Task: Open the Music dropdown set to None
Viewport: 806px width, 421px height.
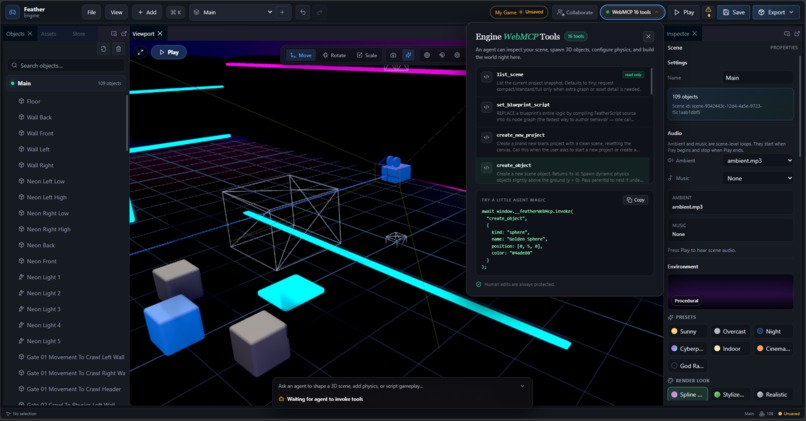Action: click(x=758, y=178)
